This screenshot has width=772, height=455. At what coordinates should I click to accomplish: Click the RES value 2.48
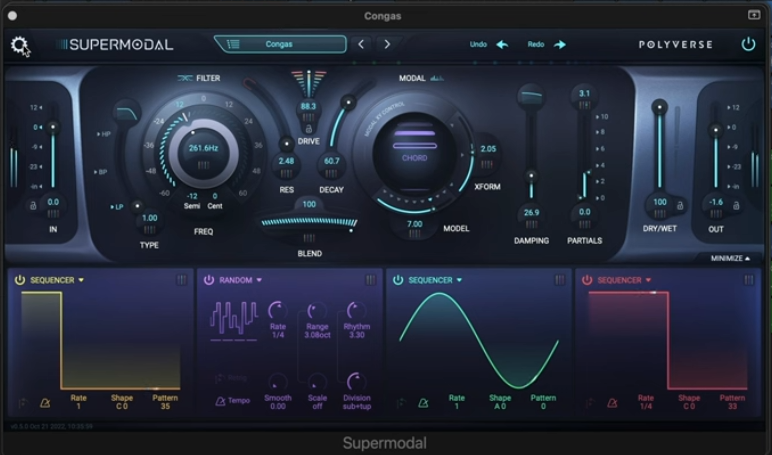coord(286,161)
